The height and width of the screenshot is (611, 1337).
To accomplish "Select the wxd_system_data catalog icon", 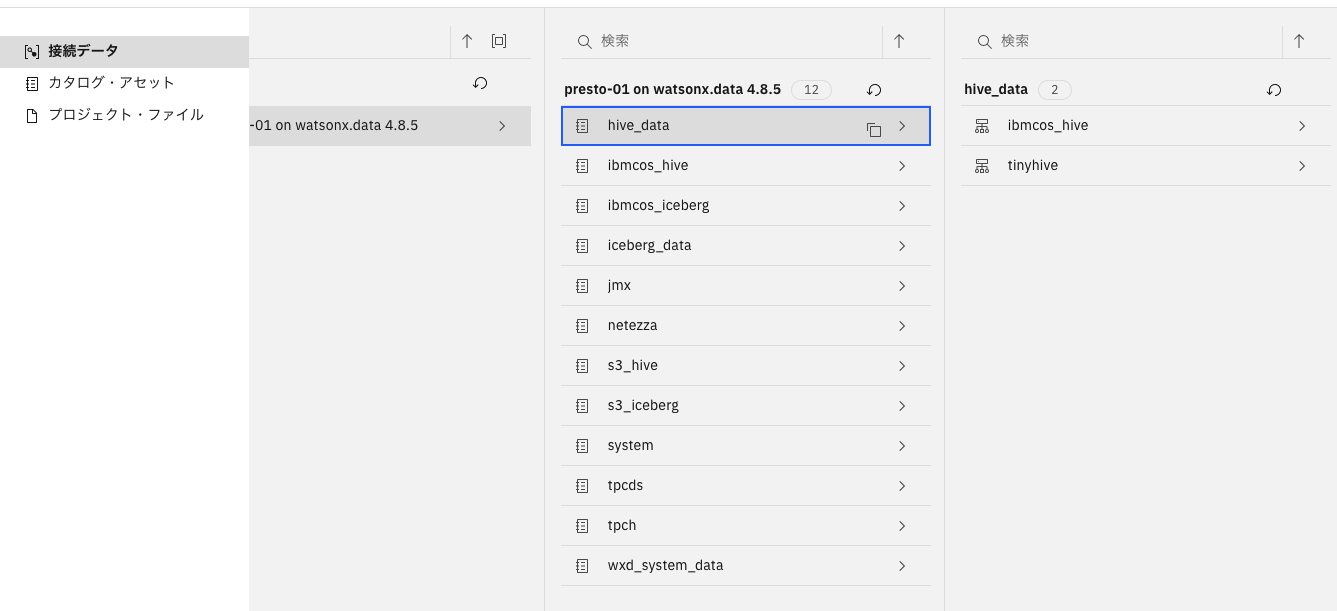I will pos(582,566).
